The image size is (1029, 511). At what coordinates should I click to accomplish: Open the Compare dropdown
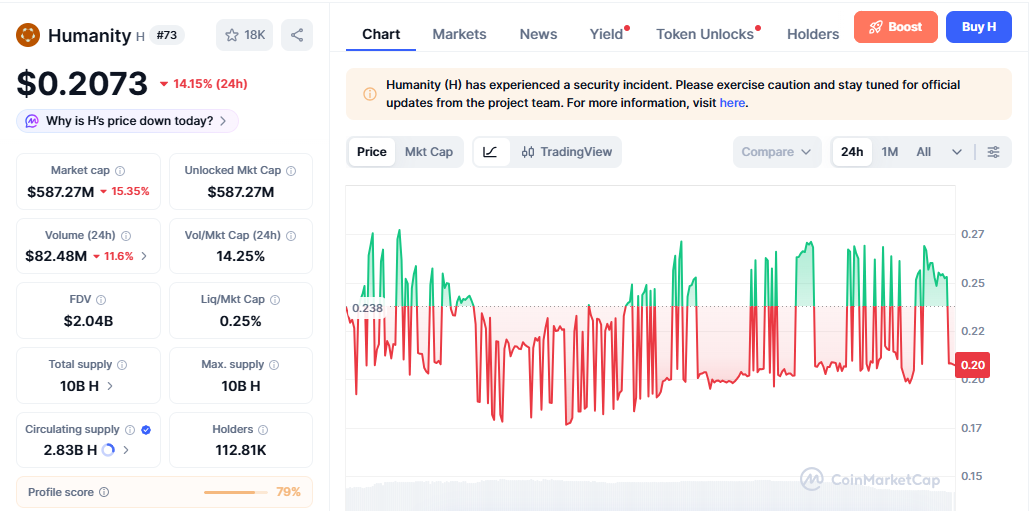tap(777, 152)
